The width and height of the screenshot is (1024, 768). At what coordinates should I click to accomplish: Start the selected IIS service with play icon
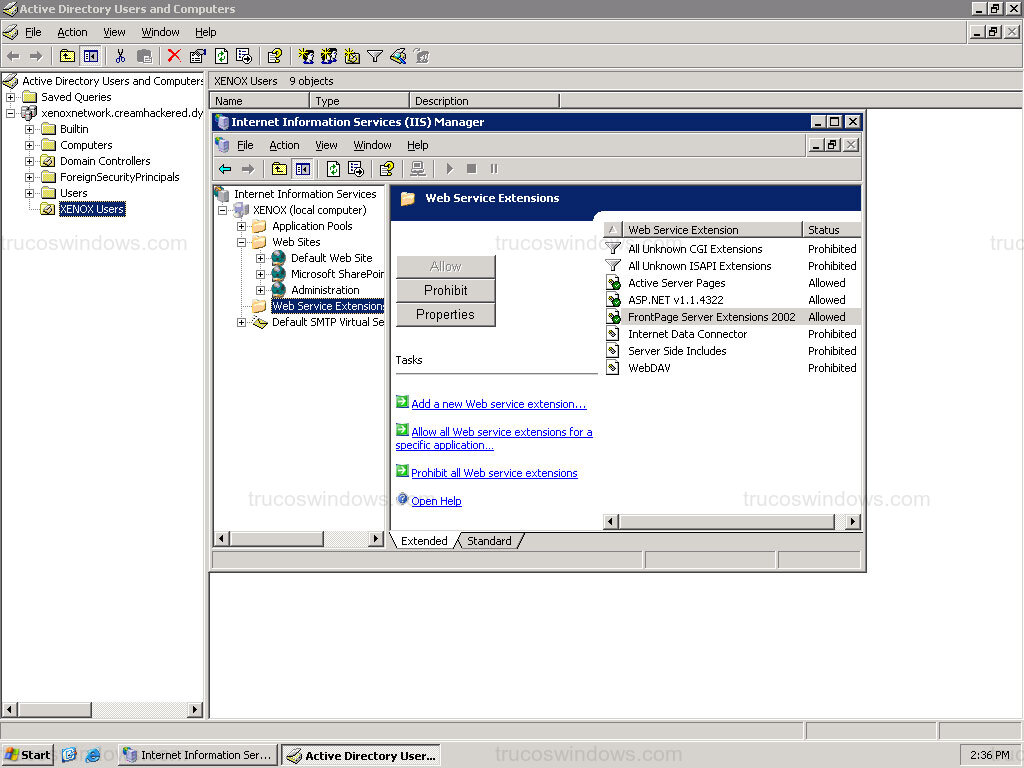tap(448, 168)
